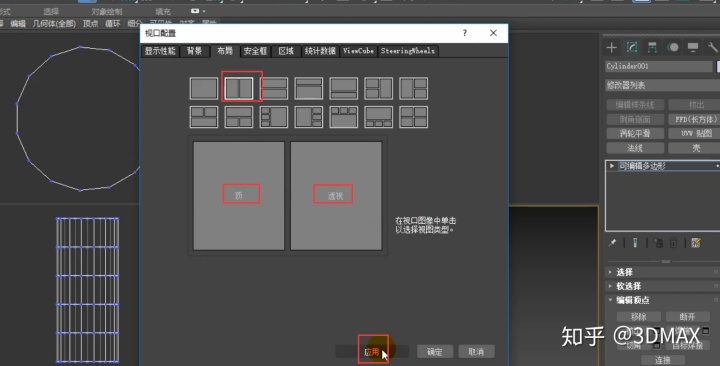Viewport: 720px width, 366px height.
Task: Open the Display command panel icon
Action: tap(693, 47)
